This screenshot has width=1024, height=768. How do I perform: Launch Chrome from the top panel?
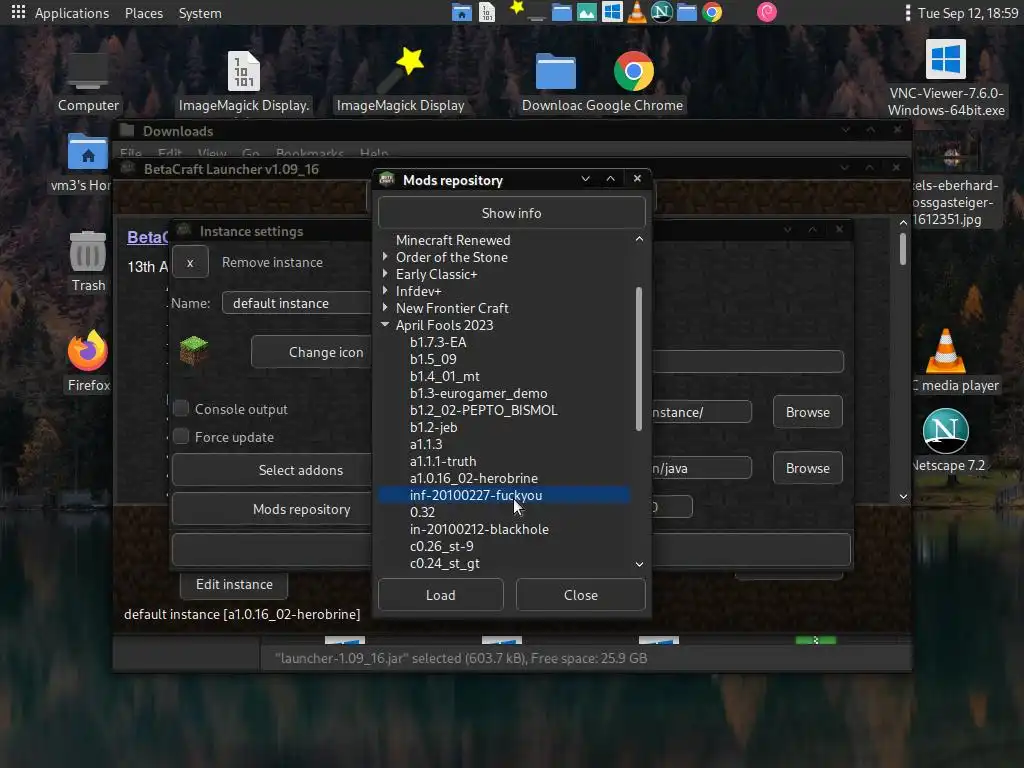[712, 12]
